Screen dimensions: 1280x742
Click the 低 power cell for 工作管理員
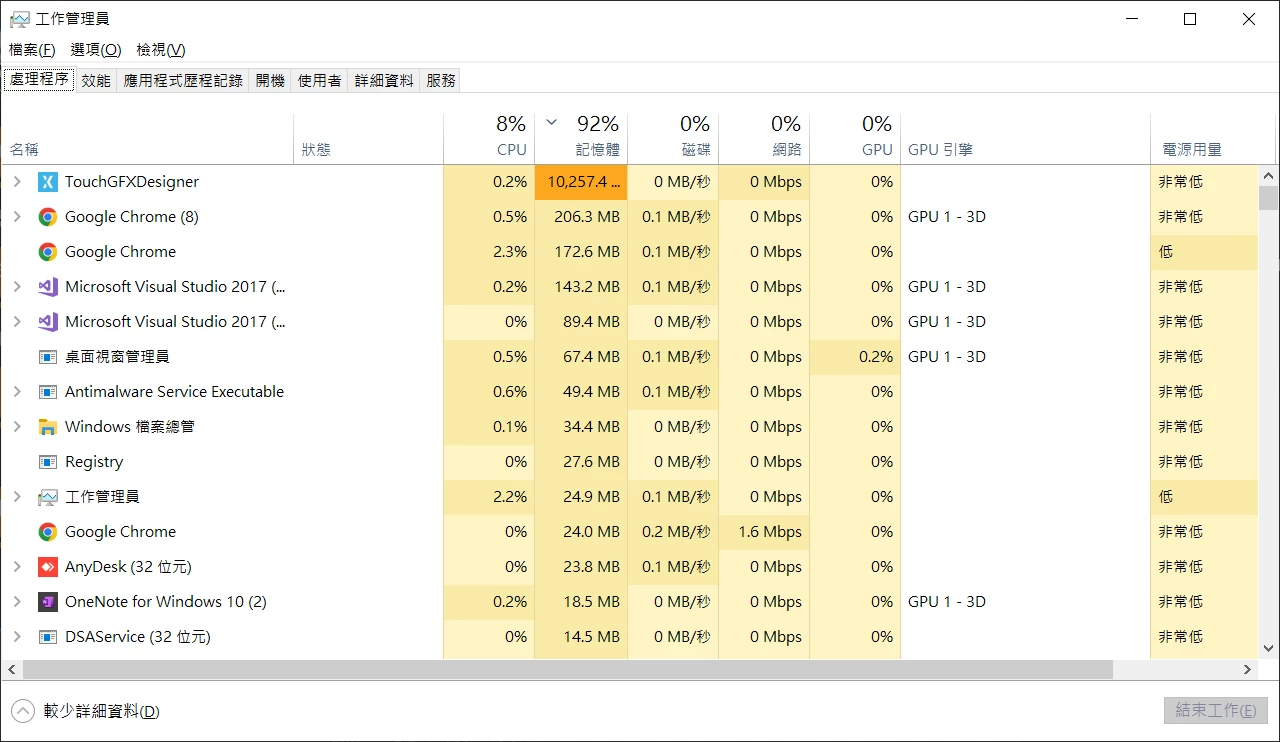(1204, 497)
